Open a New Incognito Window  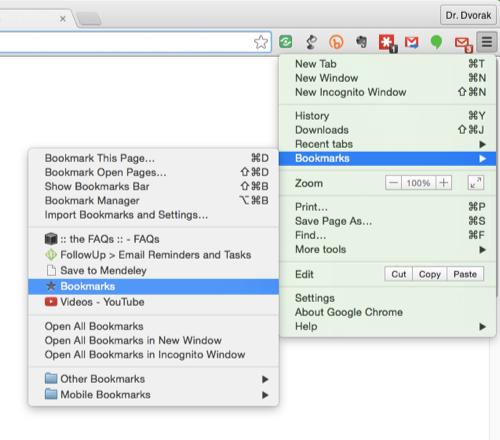tap(387, 92)
